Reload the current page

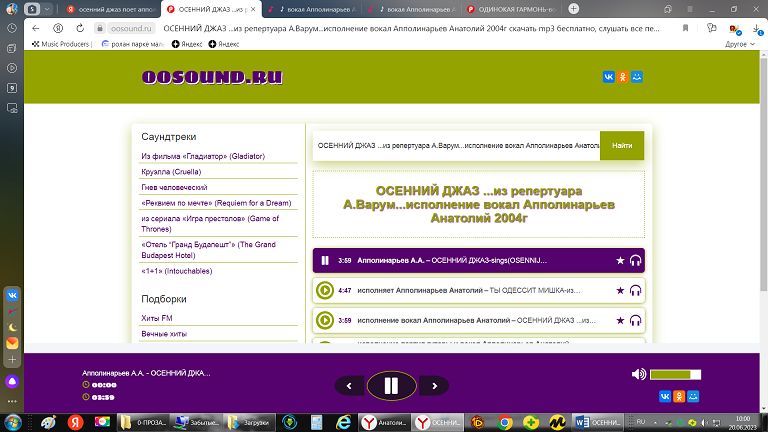tap(80, 28)
